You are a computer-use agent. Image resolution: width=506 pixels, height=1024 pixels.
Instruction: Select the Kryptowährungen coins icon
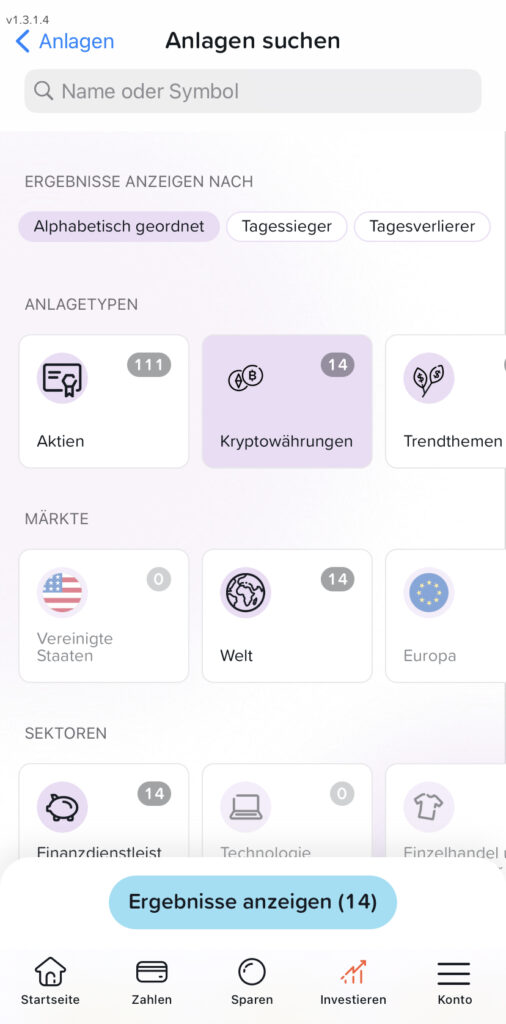245,377
